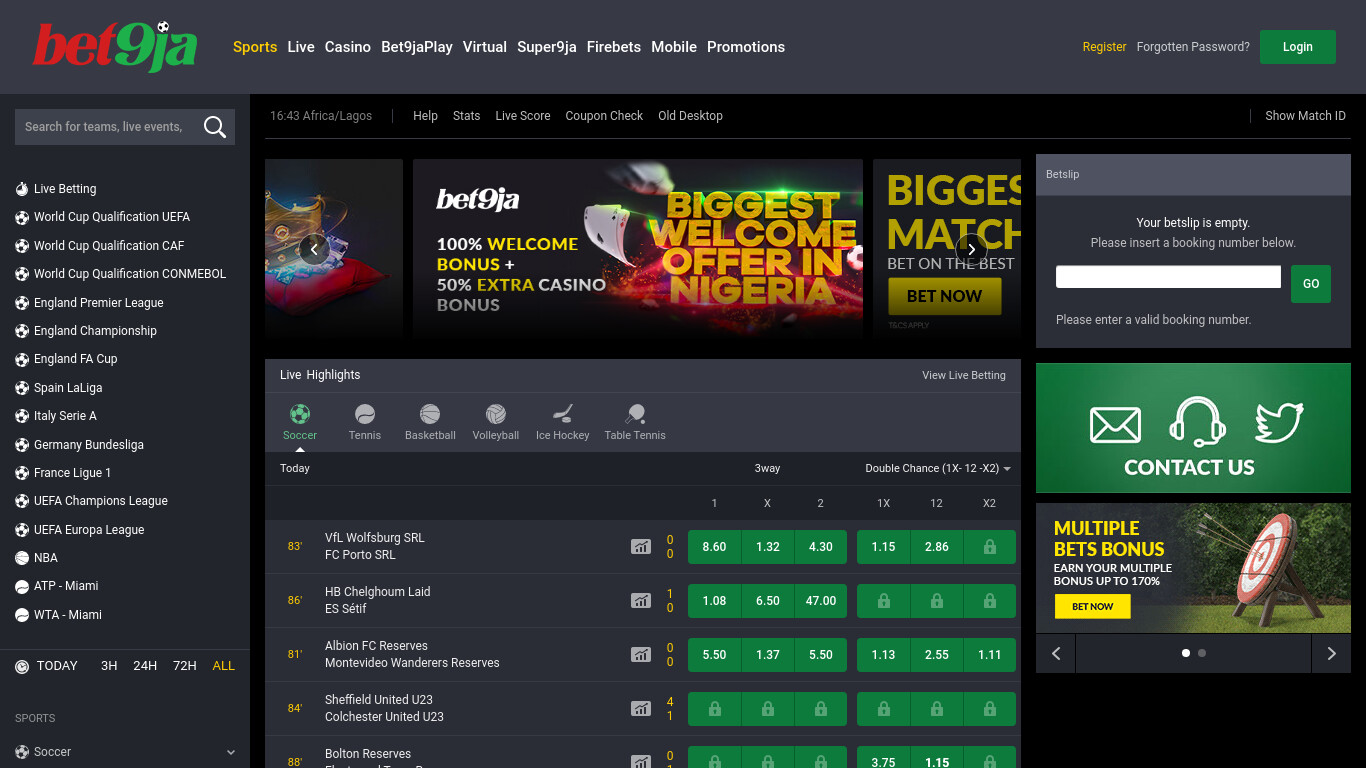Open the Help link
Viewport: 1366px width, 768px height.
click(425, 116)
